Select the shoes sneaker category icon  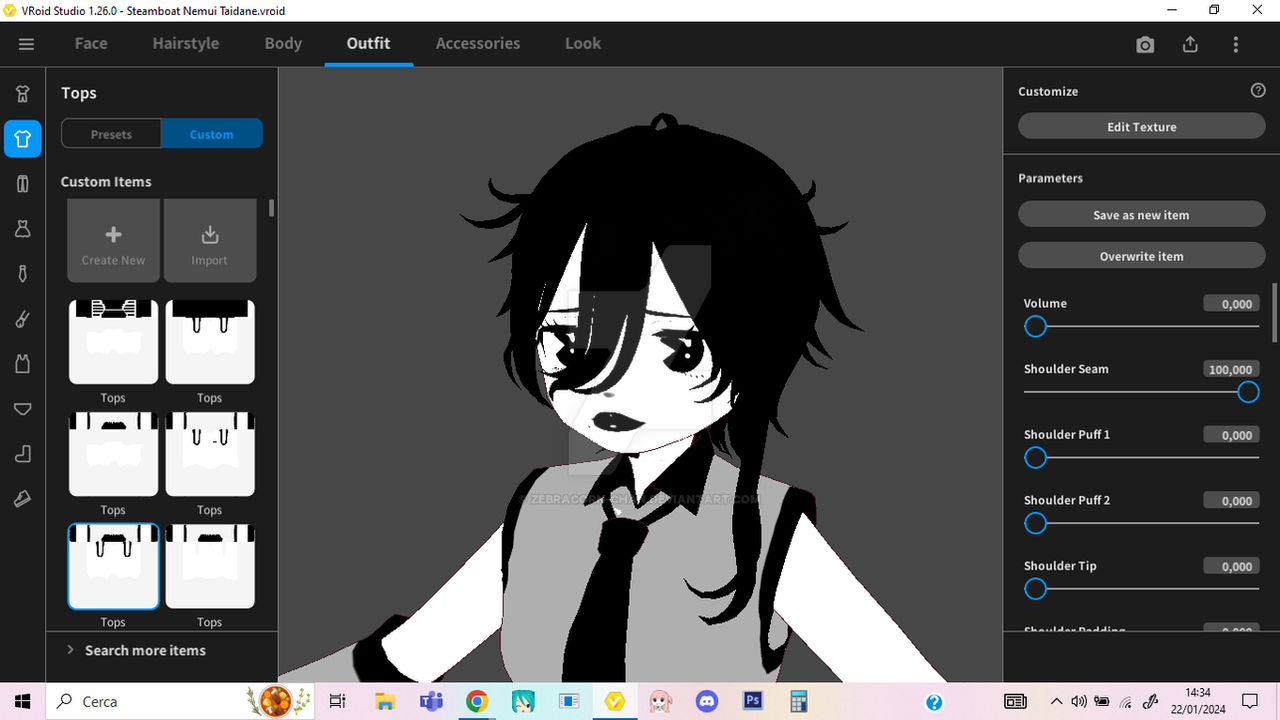coord(22,499)
